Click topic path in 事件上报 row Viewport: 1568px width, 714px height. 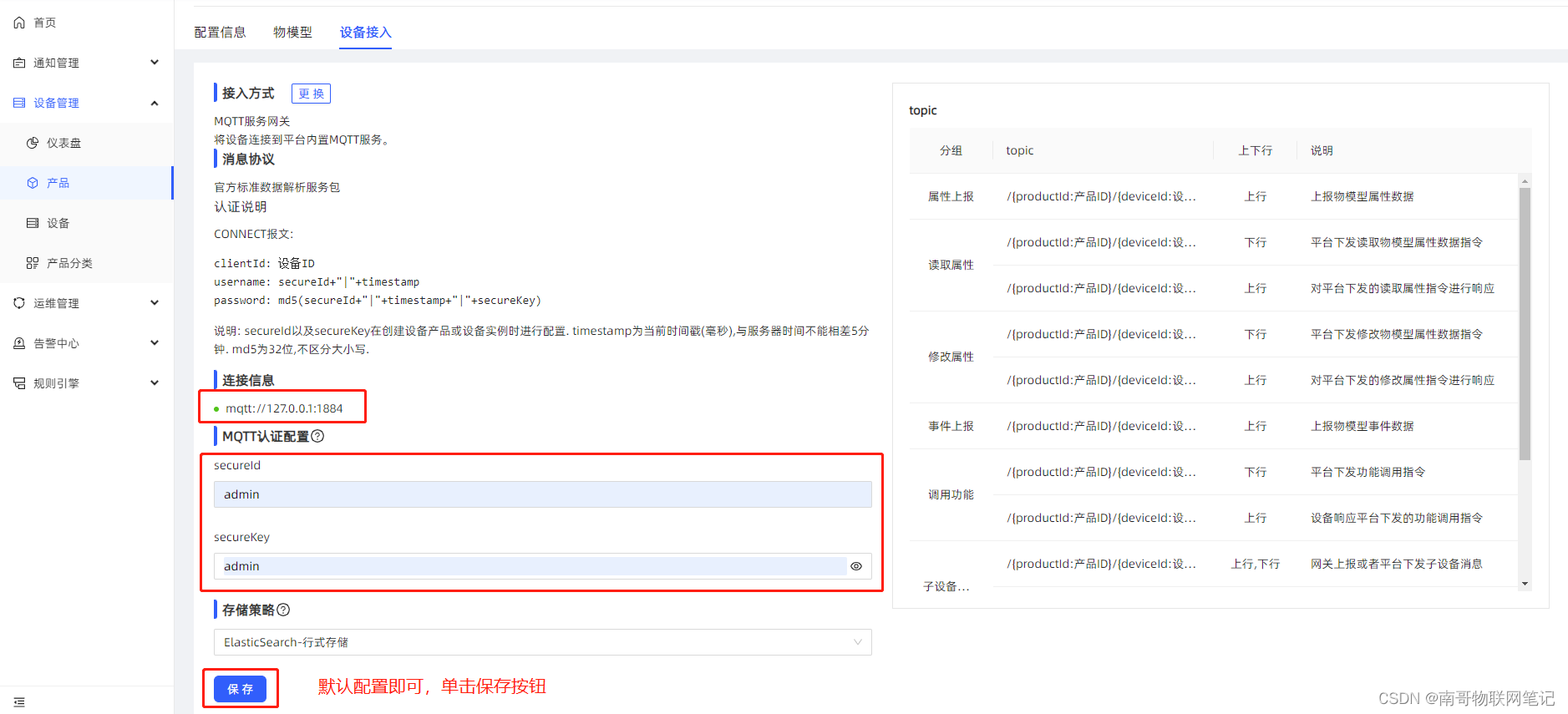point(1101,426)
